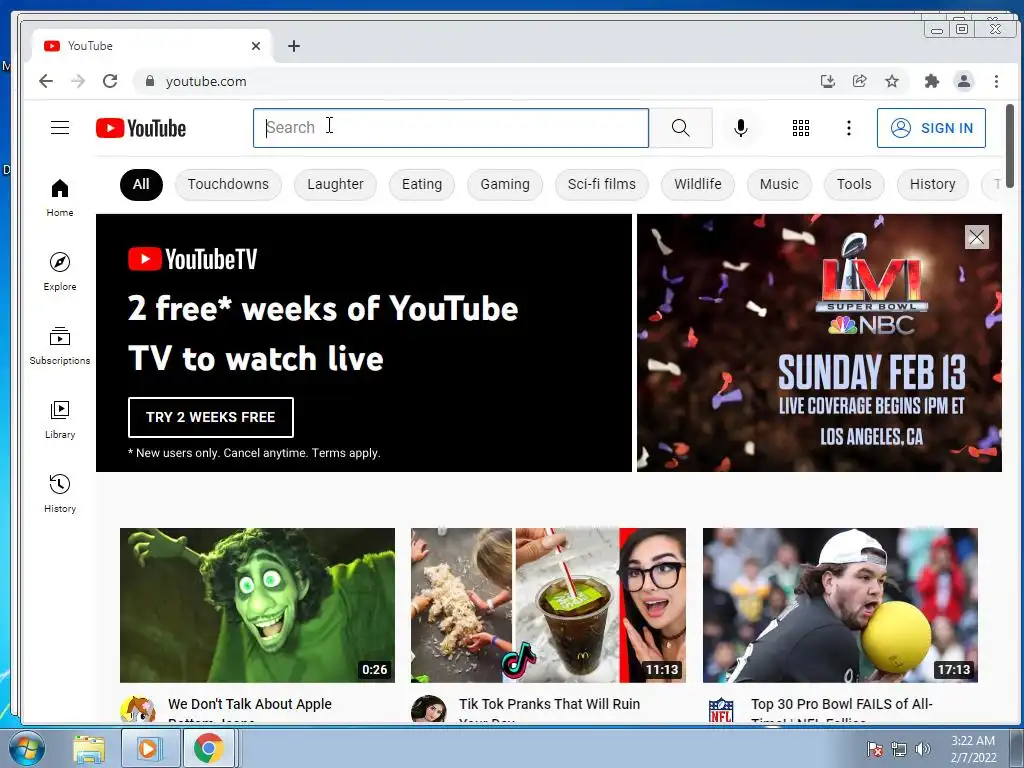Go to Home in sidebar

(60, 198)
